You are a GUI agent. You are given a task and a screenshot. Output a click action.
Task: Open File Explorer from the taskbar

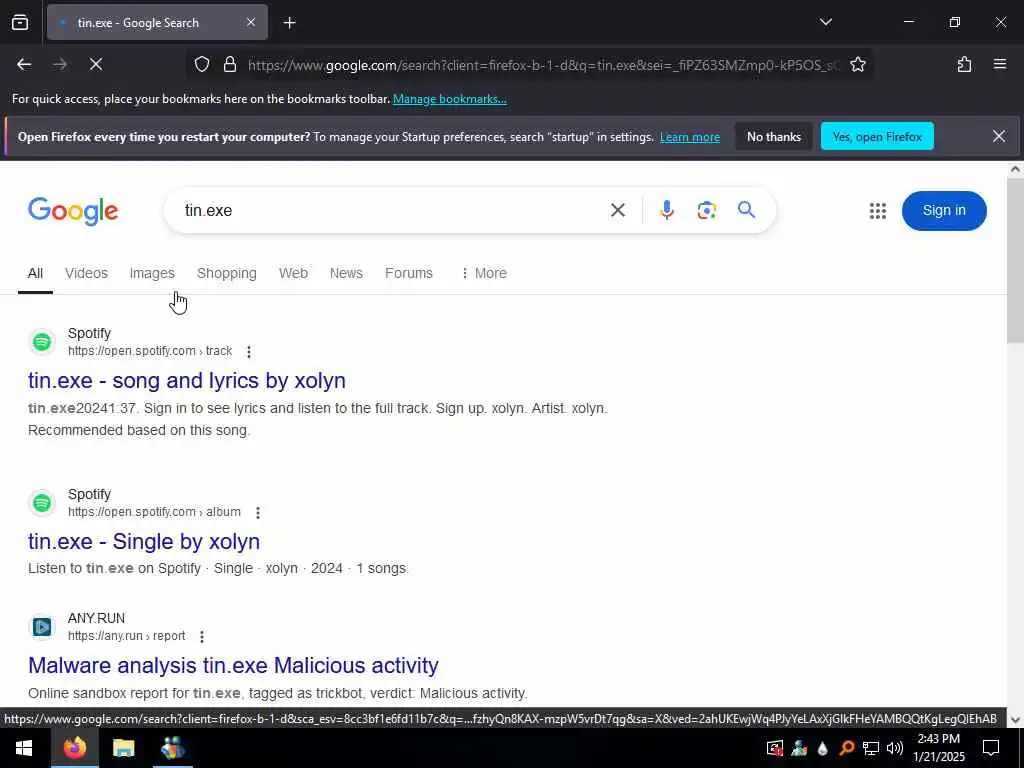pos(123,748)
